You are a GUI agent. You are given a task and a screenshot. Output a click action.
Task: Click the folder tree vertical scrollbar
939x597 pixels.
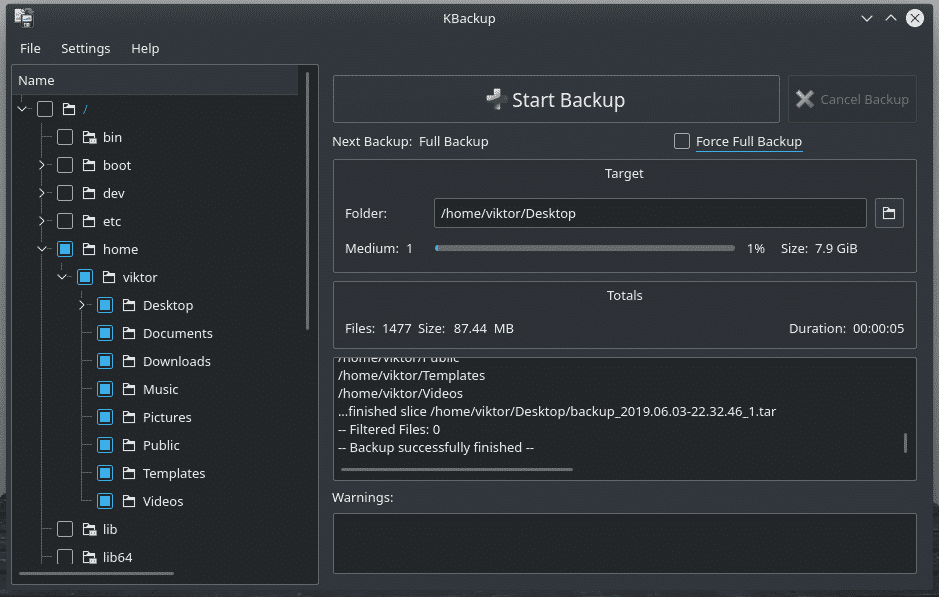pos(308,201)
